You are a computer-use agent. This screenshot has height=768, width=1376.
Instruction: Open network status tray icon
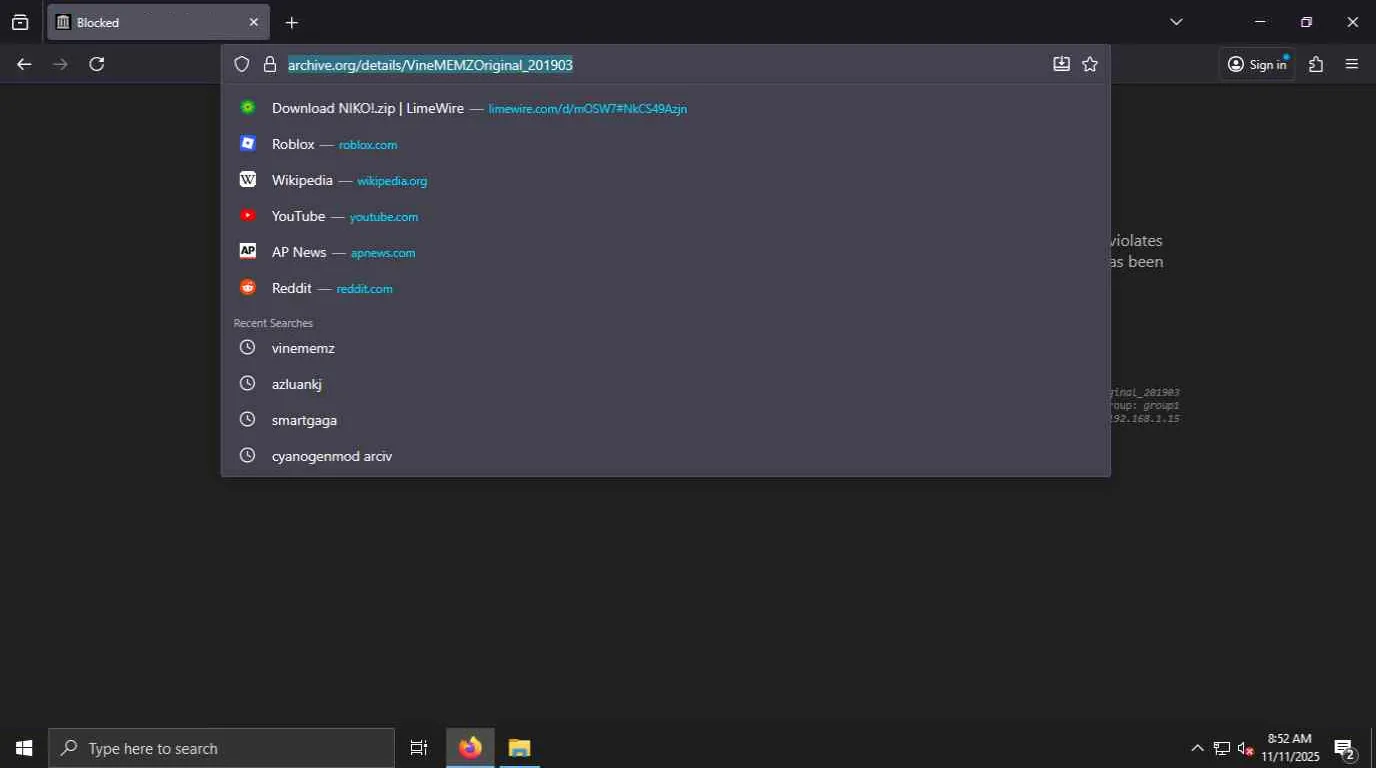pyautogui.click(x=1222, y=748)
